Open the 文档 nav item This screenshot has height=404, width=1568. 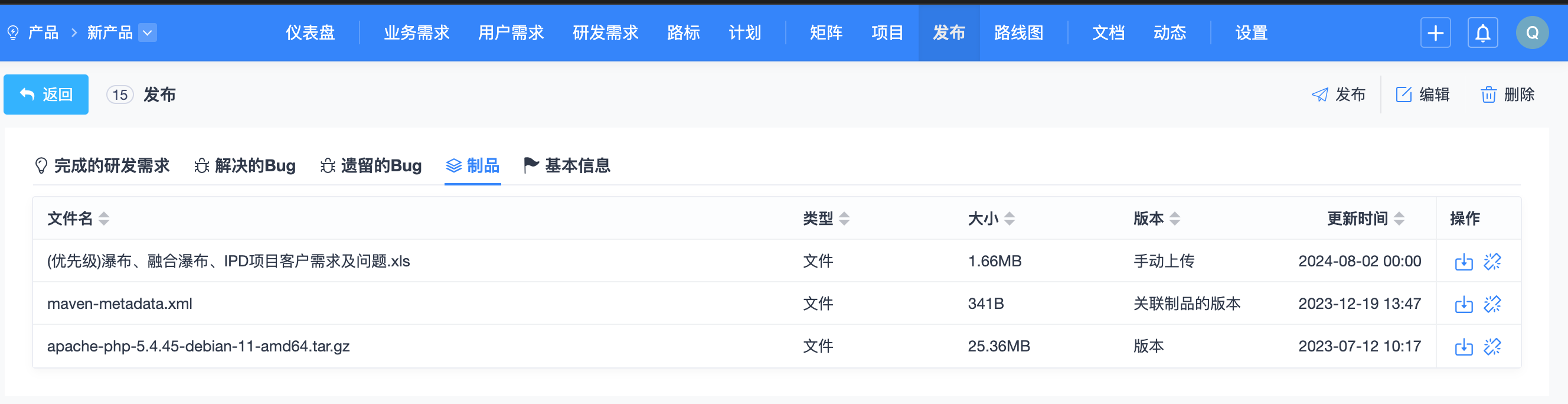[x=1109, y=33]
